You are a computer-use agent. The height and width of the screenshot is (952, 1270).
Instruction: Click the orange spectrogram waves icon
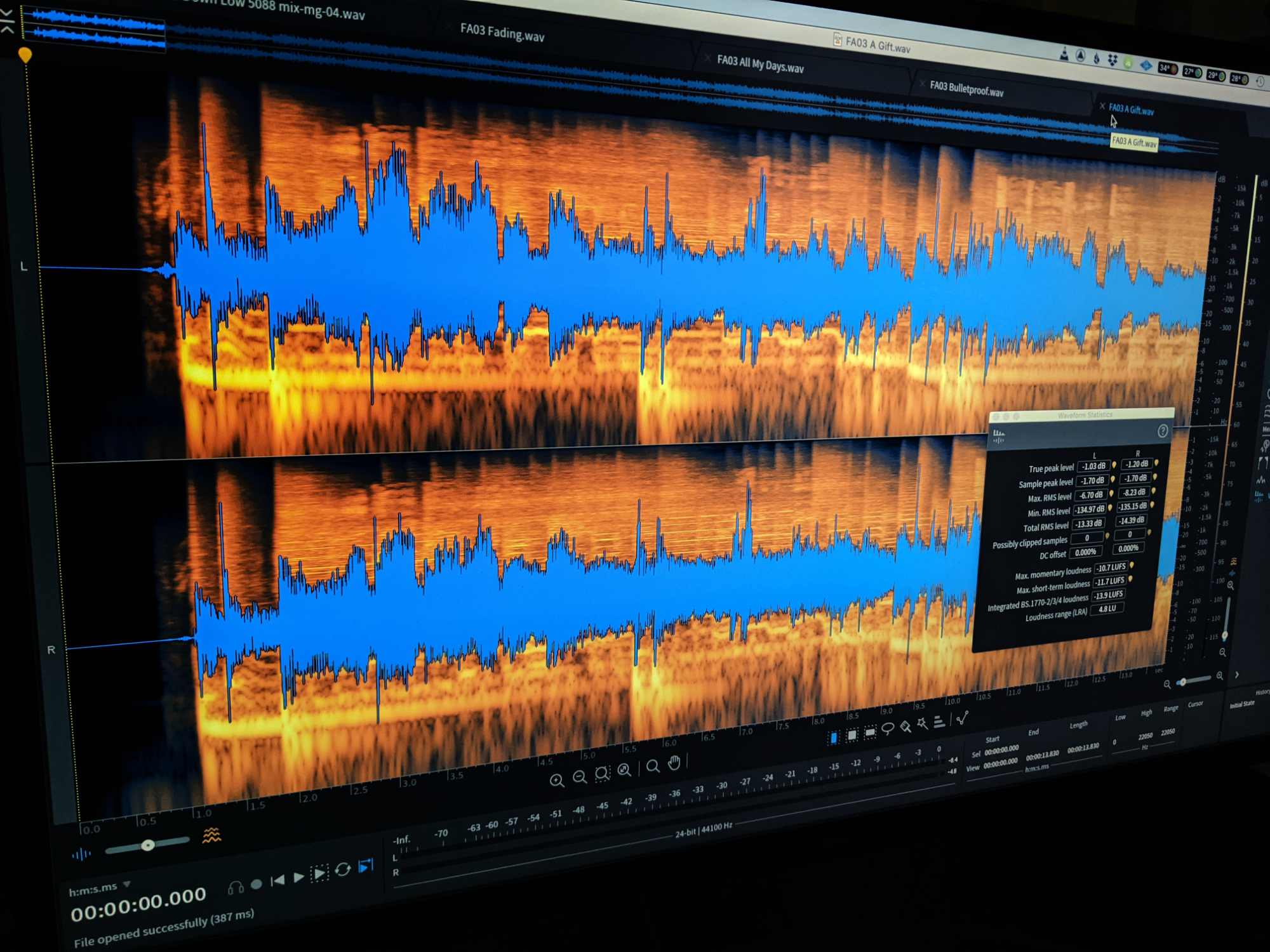tap(211, 835)
